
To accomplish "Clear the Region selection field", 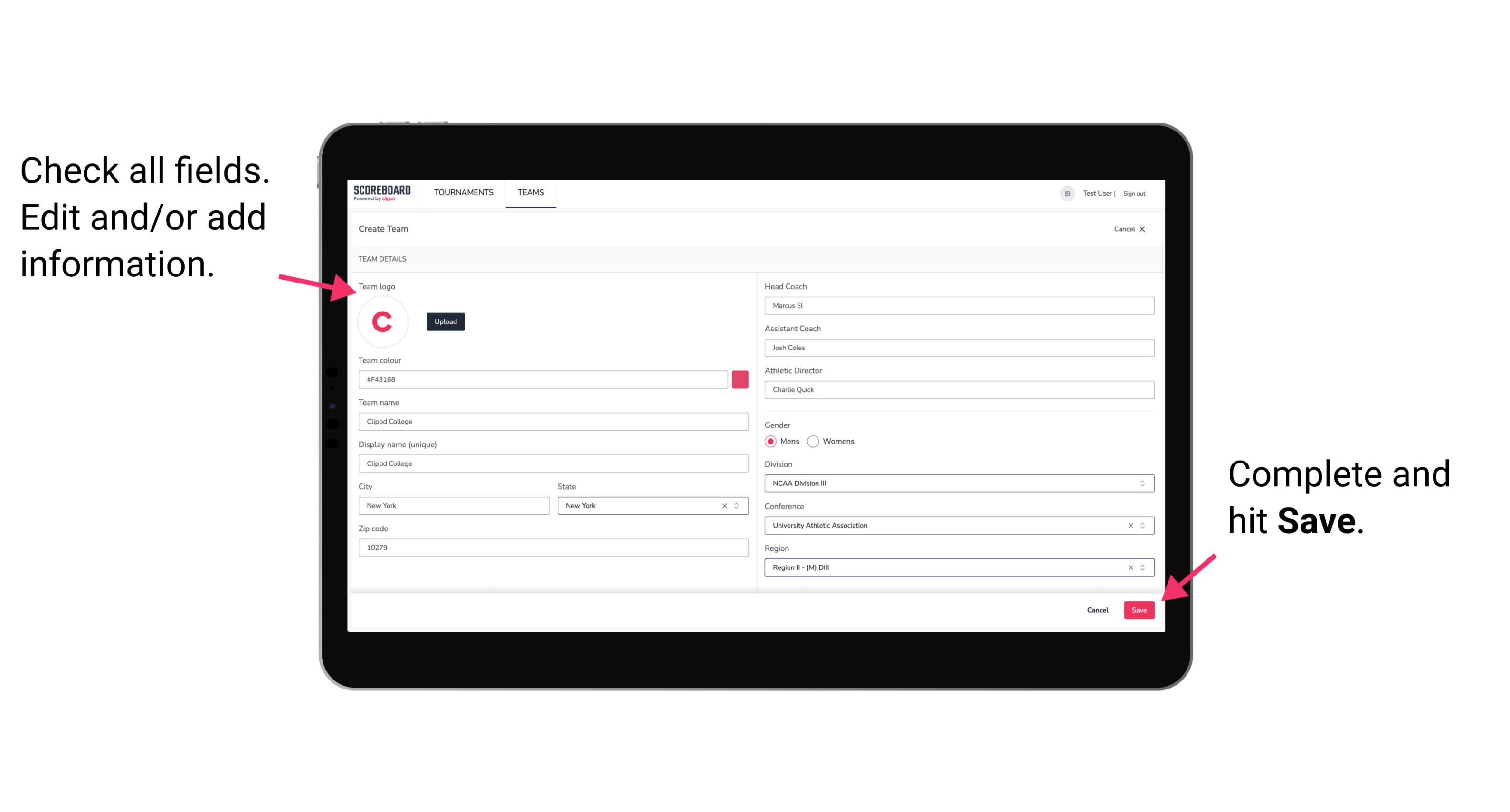I will pos(1128,567).
